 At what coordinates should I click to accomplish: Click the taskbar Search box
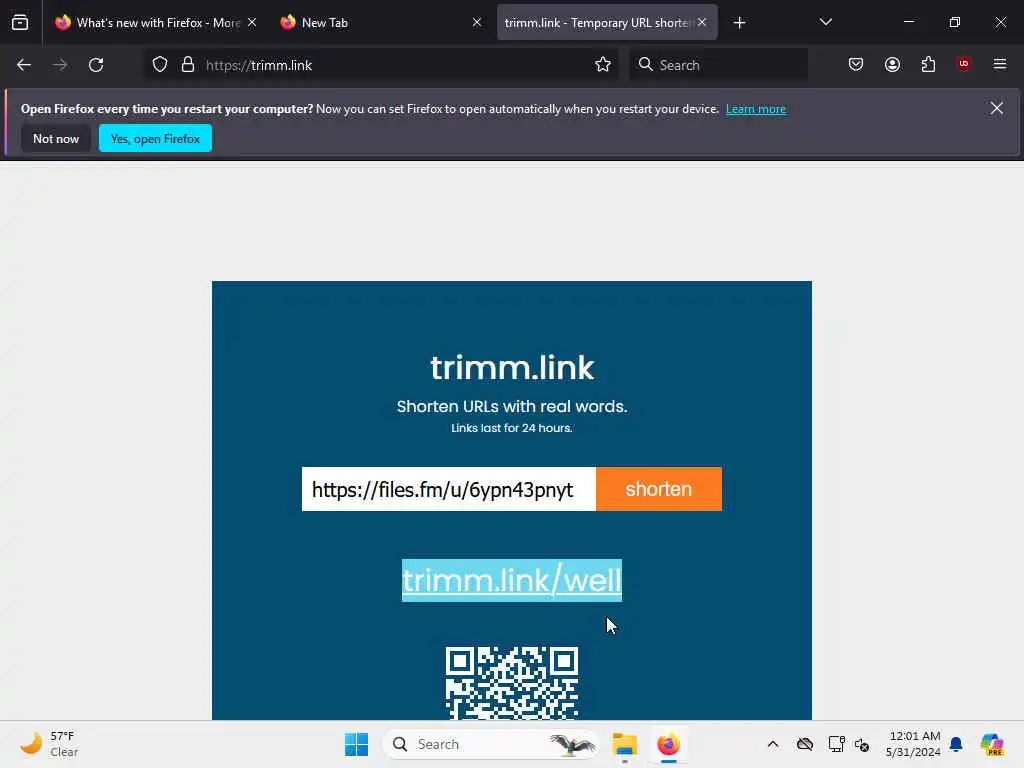[492, 744]
